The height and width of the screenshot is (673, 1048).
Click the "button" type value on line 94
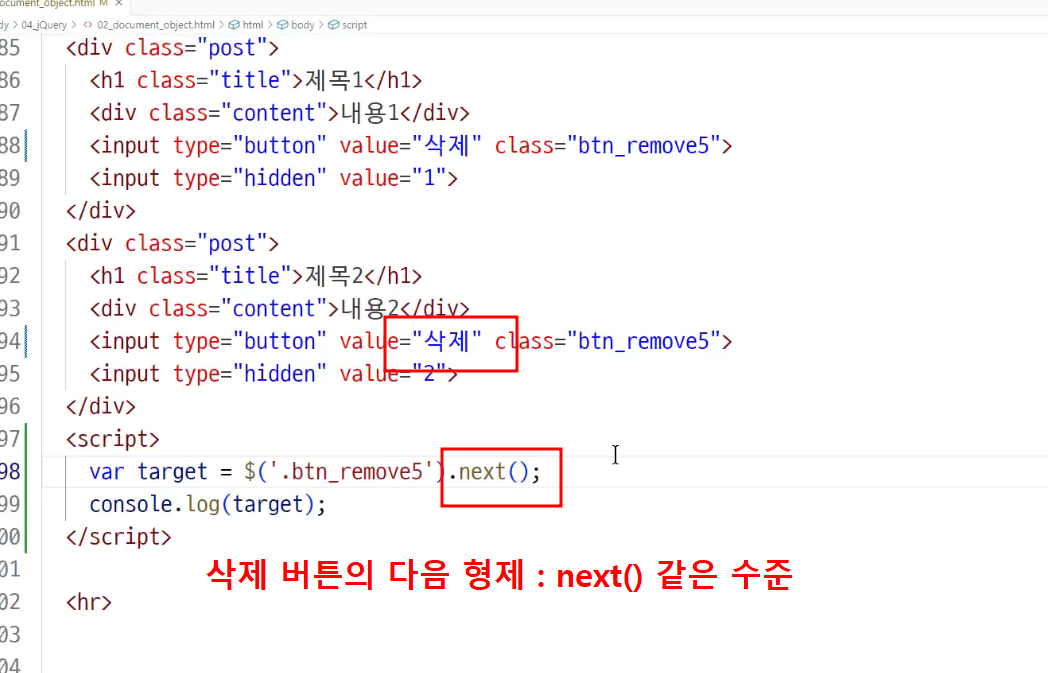click(x=279, y=342)
